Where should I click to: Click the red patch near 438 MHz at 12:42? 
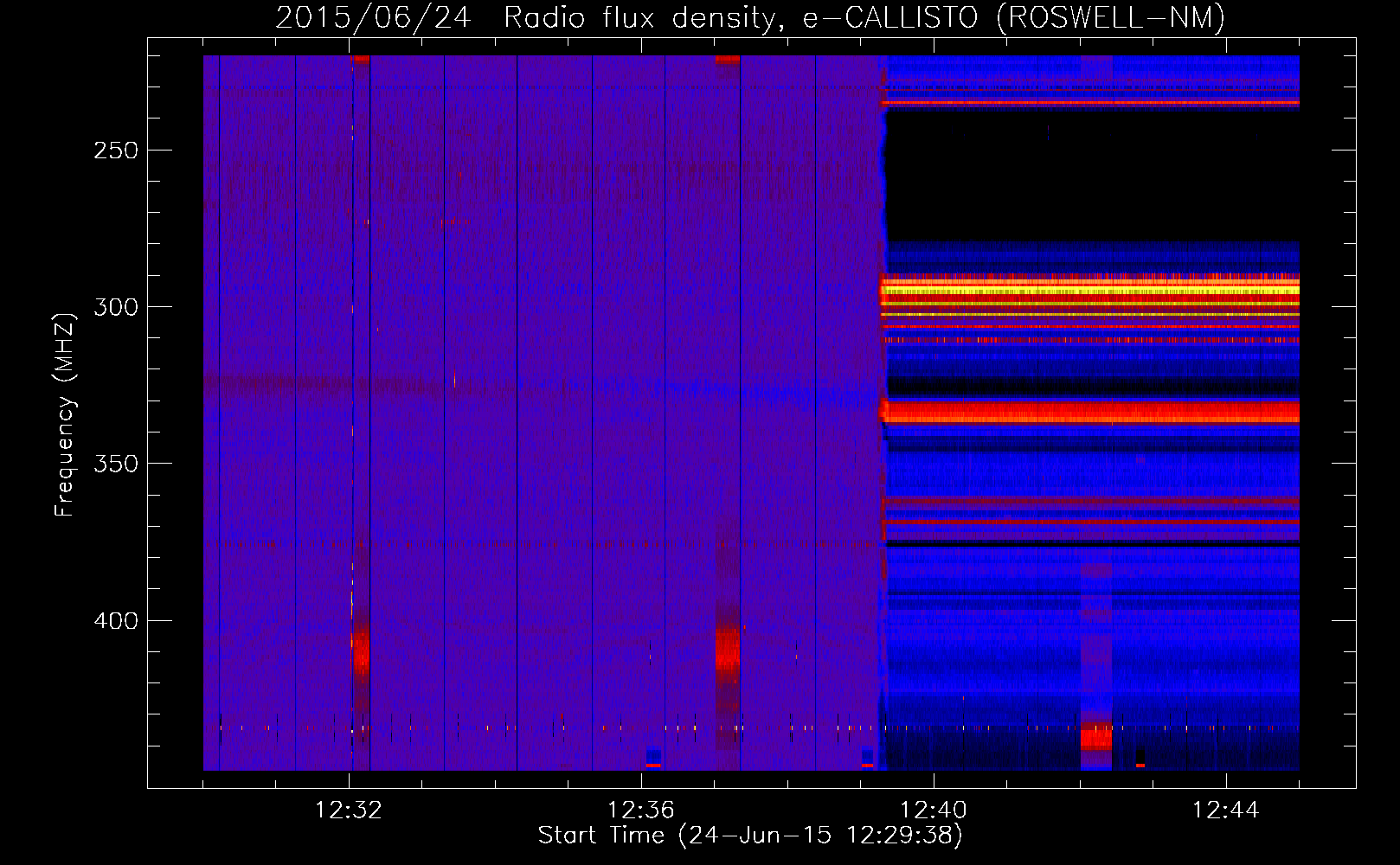point(1096,738)
